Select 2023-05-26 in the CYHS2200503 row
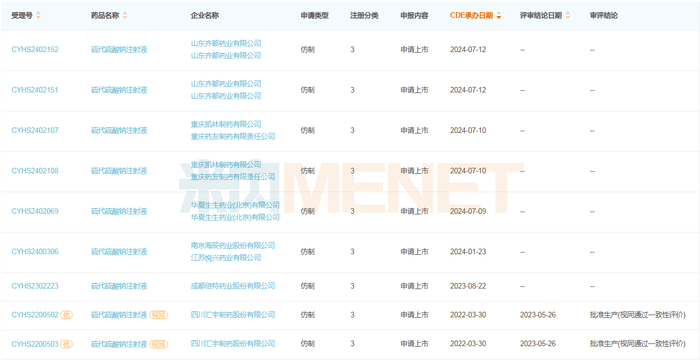The width and height of the screenshot is (700, 360). tap(538, 344)
